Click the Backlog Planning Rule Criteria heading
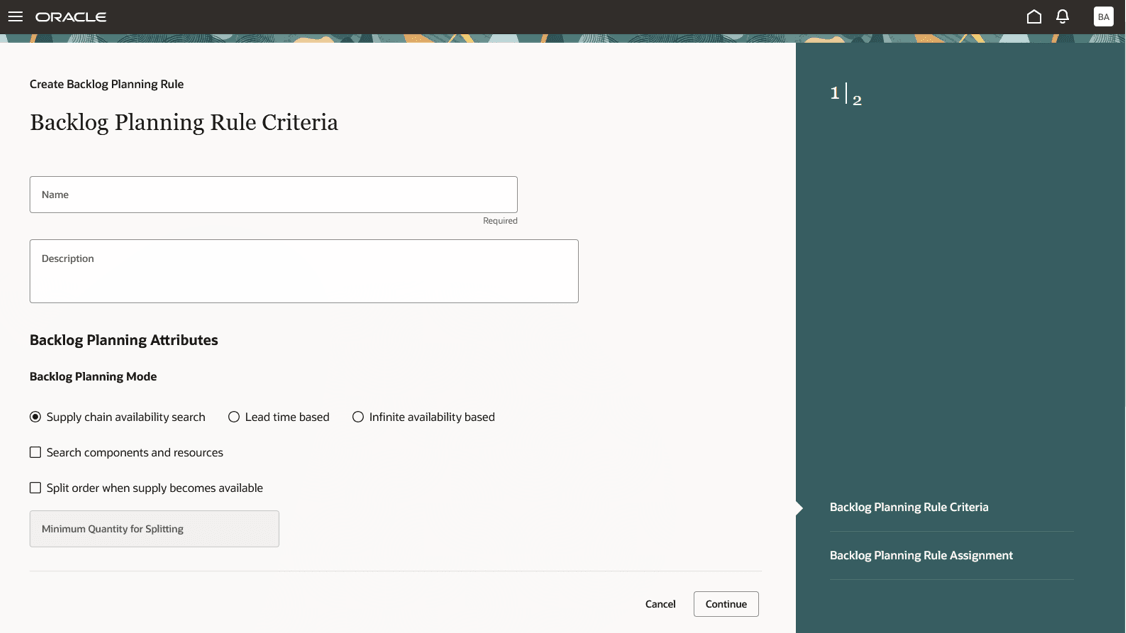The width and height of the screenshot is (1126, 633). [184, 122]
